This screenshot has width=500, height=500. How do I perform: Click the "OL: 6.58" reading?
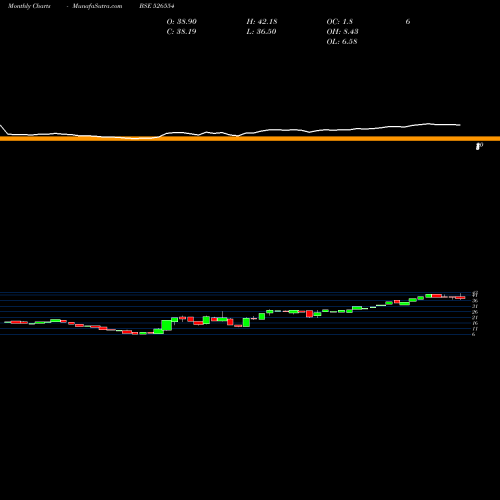click(342, 42)
